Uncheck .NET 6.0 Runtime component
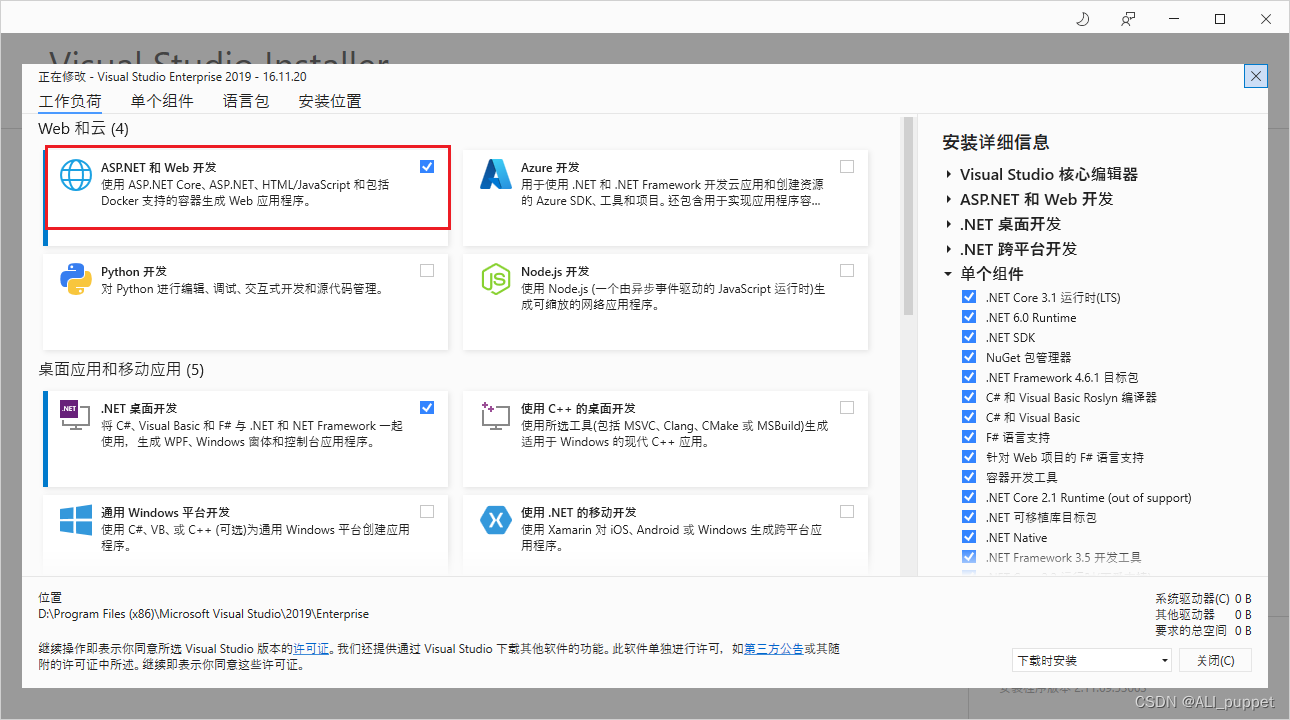This screenshot has width=1290, height=720. coord(968,317)
